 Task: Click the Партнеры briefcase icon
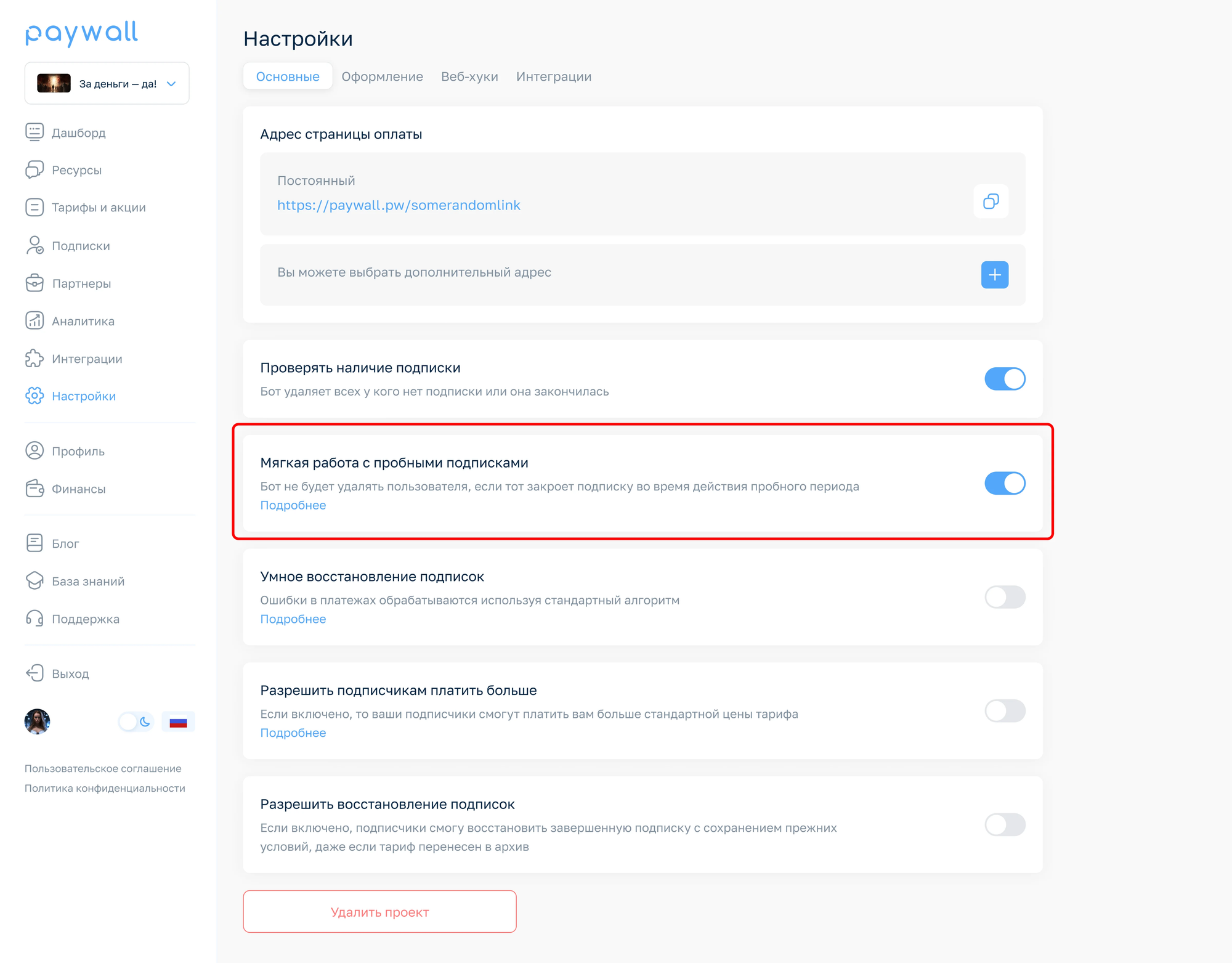[34, 283]
